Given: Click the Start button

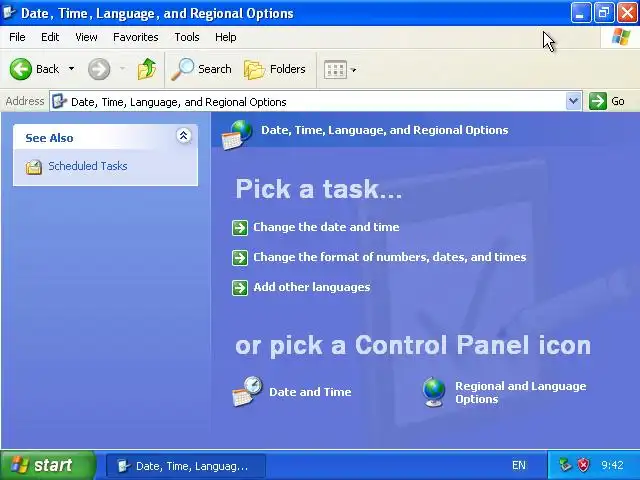Looking at the screenshot, I should (48, 465).
